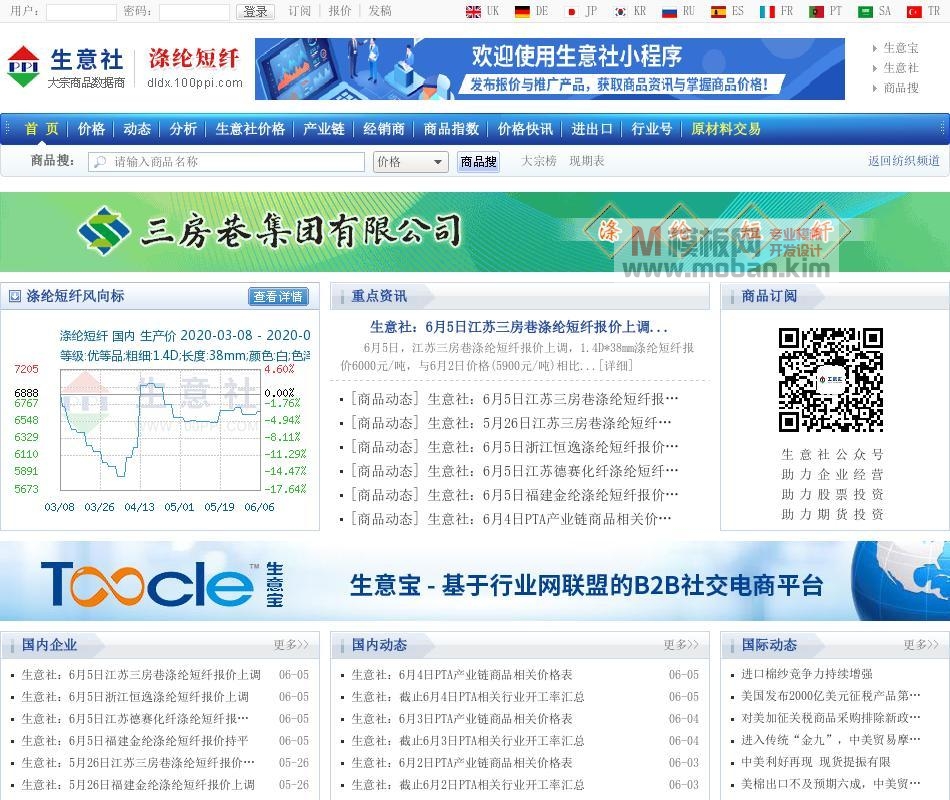This screenshot has width=950, height=800.
Task: Click the Portugal PT flag icon
Action: coord(816,12)
